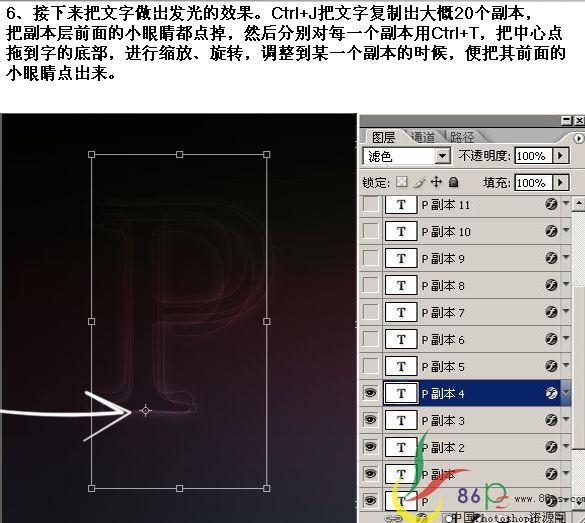Click the T thumbnail of P 副本 6
Viewport: 585px width, 523px height.
401,339
